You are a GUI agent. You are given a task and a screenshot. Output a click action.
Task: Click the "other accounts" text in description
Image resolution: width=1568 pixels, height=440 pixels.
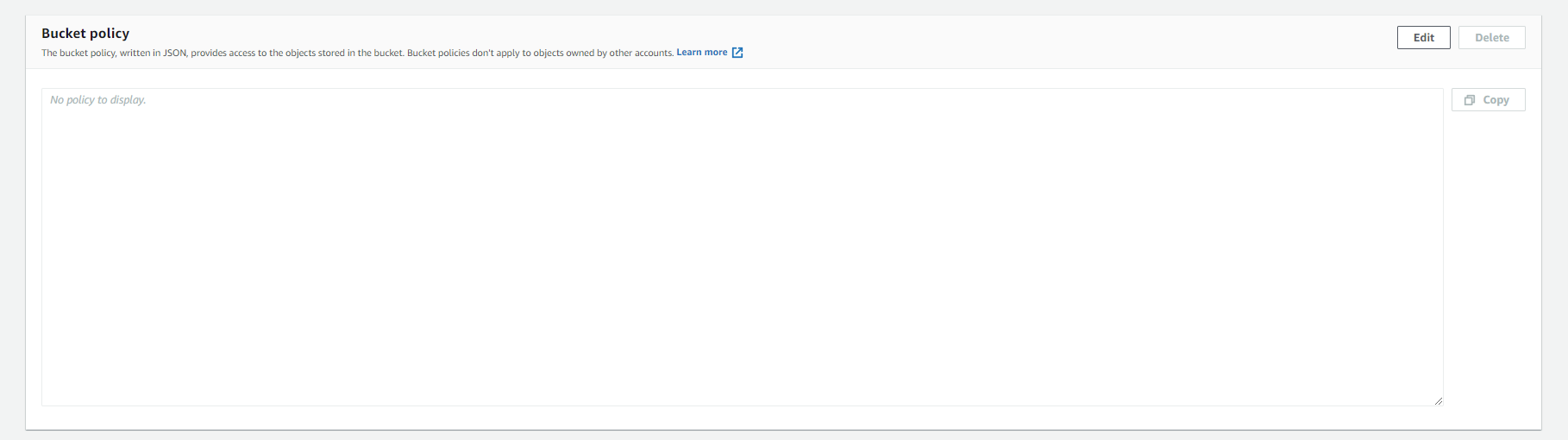tap(641, 53)
